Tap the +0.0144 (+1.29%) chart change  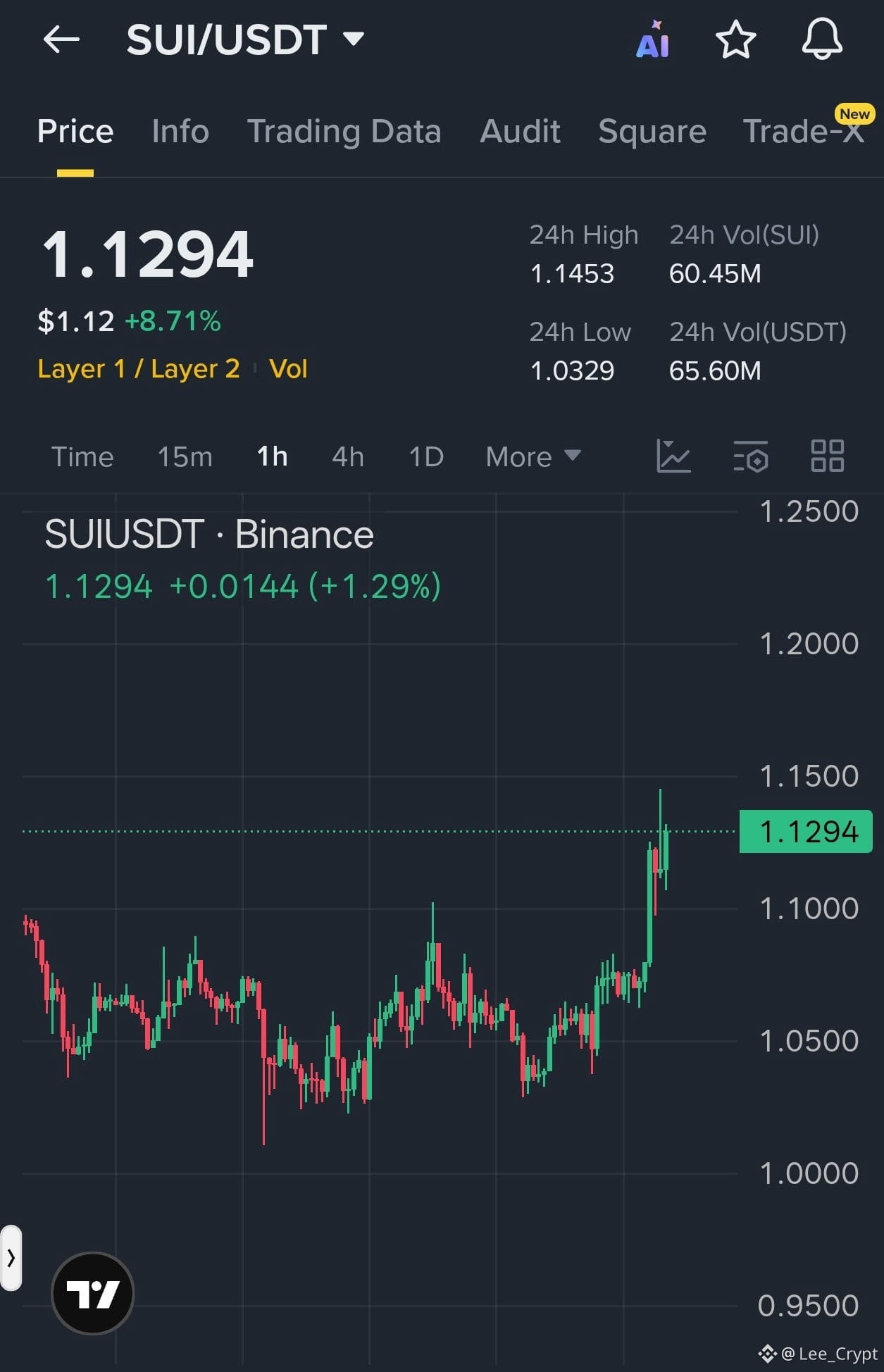305,587
